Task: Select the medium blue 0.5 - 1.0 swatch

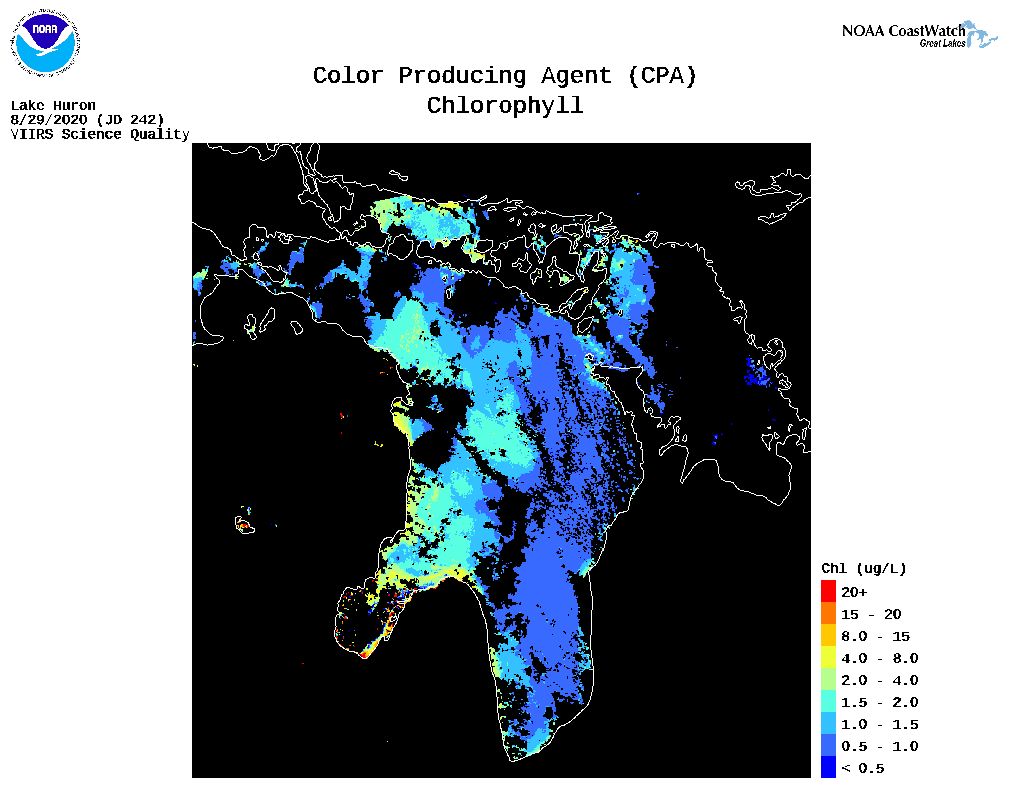Action: click(828, 745)
